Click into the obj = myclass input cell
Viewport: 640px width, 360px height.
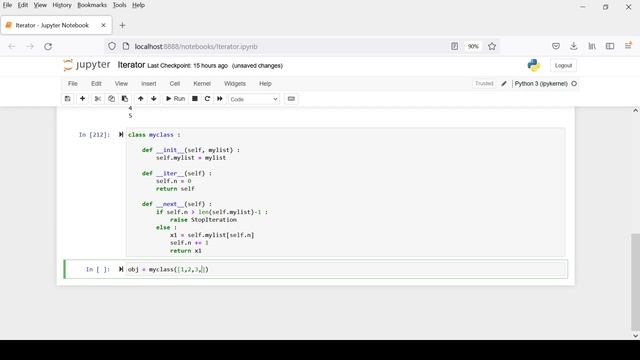point(345,269)
